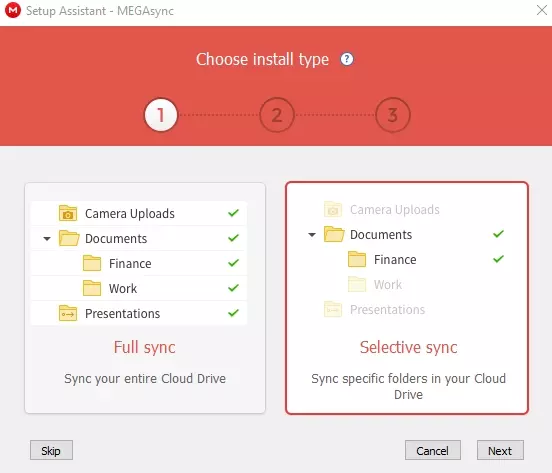Click Documents folder icon in Selective sync panel
Screen dimensions: 552x473
[334, 234]
